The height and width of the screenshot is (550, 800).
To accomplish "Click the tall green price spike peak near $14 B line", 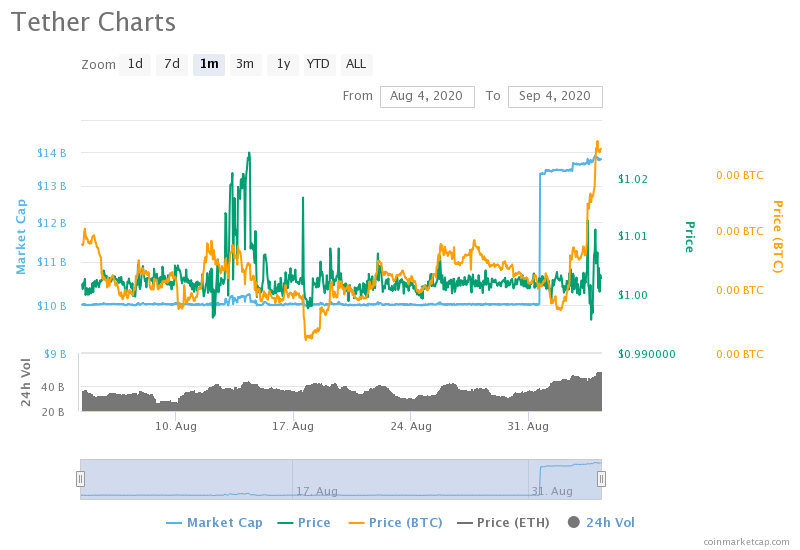I will point(249,153).
